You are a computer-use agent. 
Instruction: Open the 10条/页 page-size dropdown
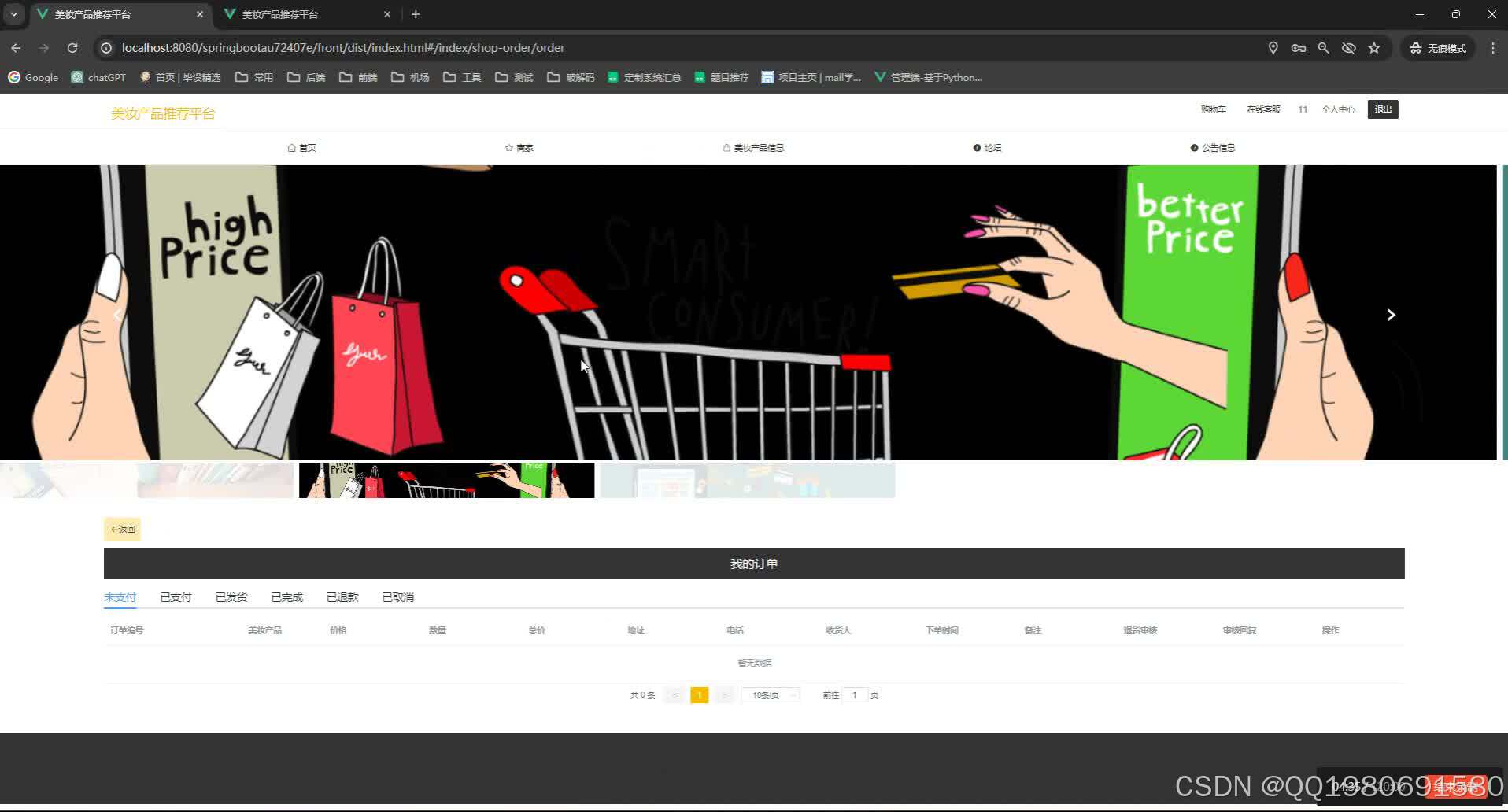click(x=770, y=695)
